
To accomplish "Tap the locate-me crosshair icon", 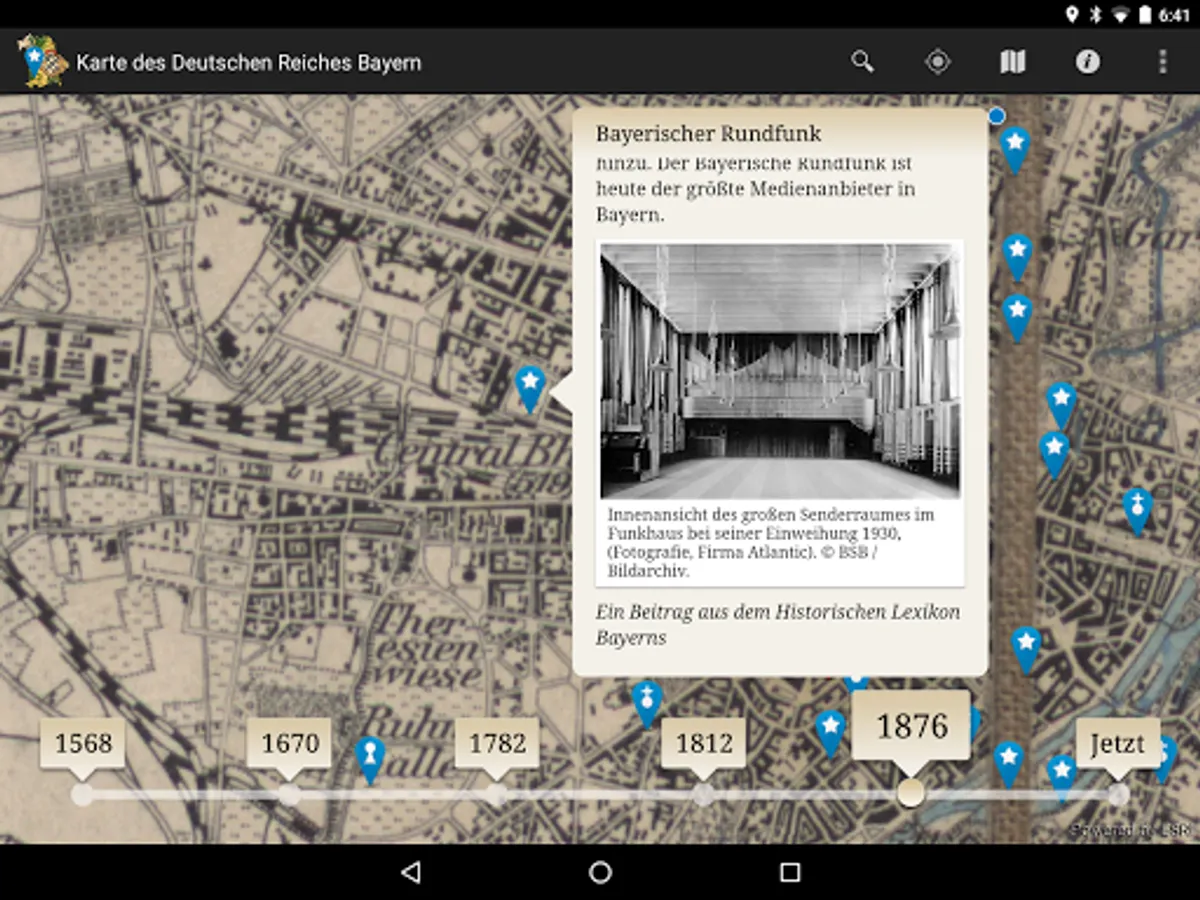I will coord(937,62).
